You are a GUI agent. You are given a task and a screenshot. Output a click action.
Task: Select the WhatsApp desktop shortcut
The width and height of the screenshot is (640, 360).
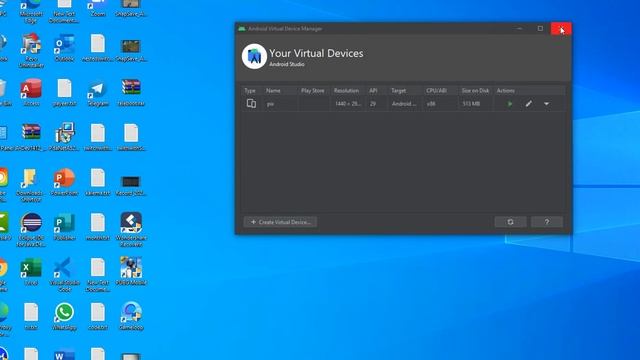point(64,316)
